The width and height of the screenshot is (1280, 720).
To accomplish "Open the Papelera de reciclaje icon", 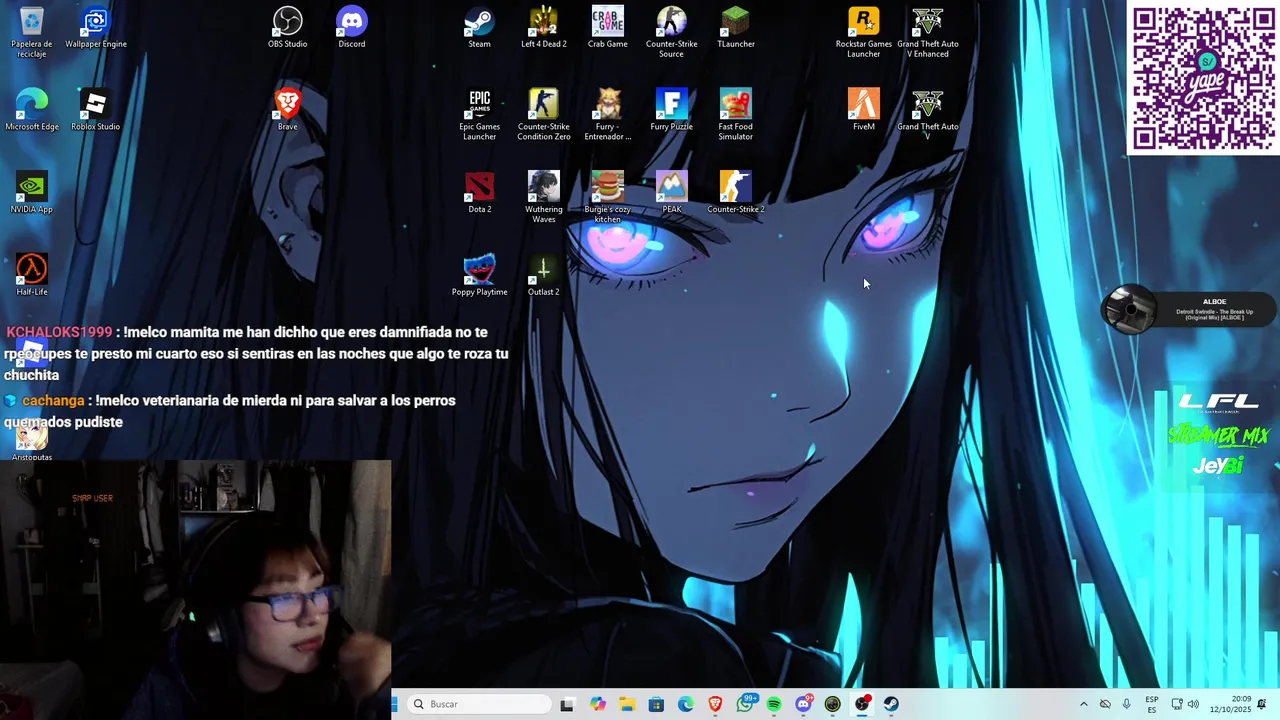I will 31,31.
